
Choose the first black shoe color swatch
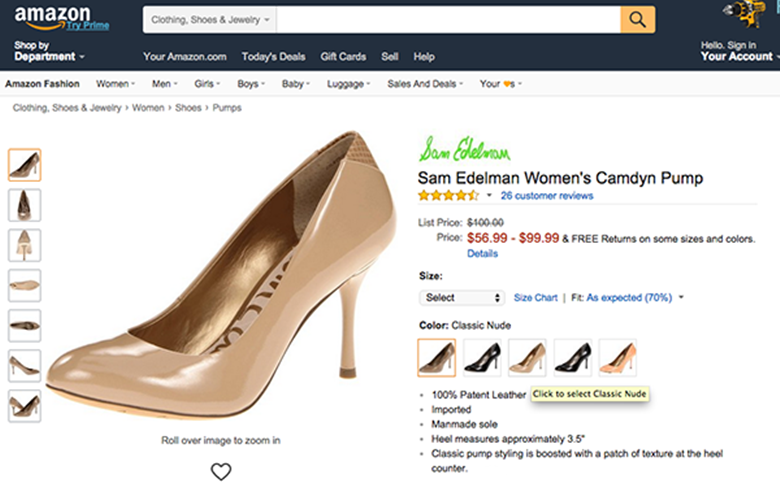click(x=482, y=357)
